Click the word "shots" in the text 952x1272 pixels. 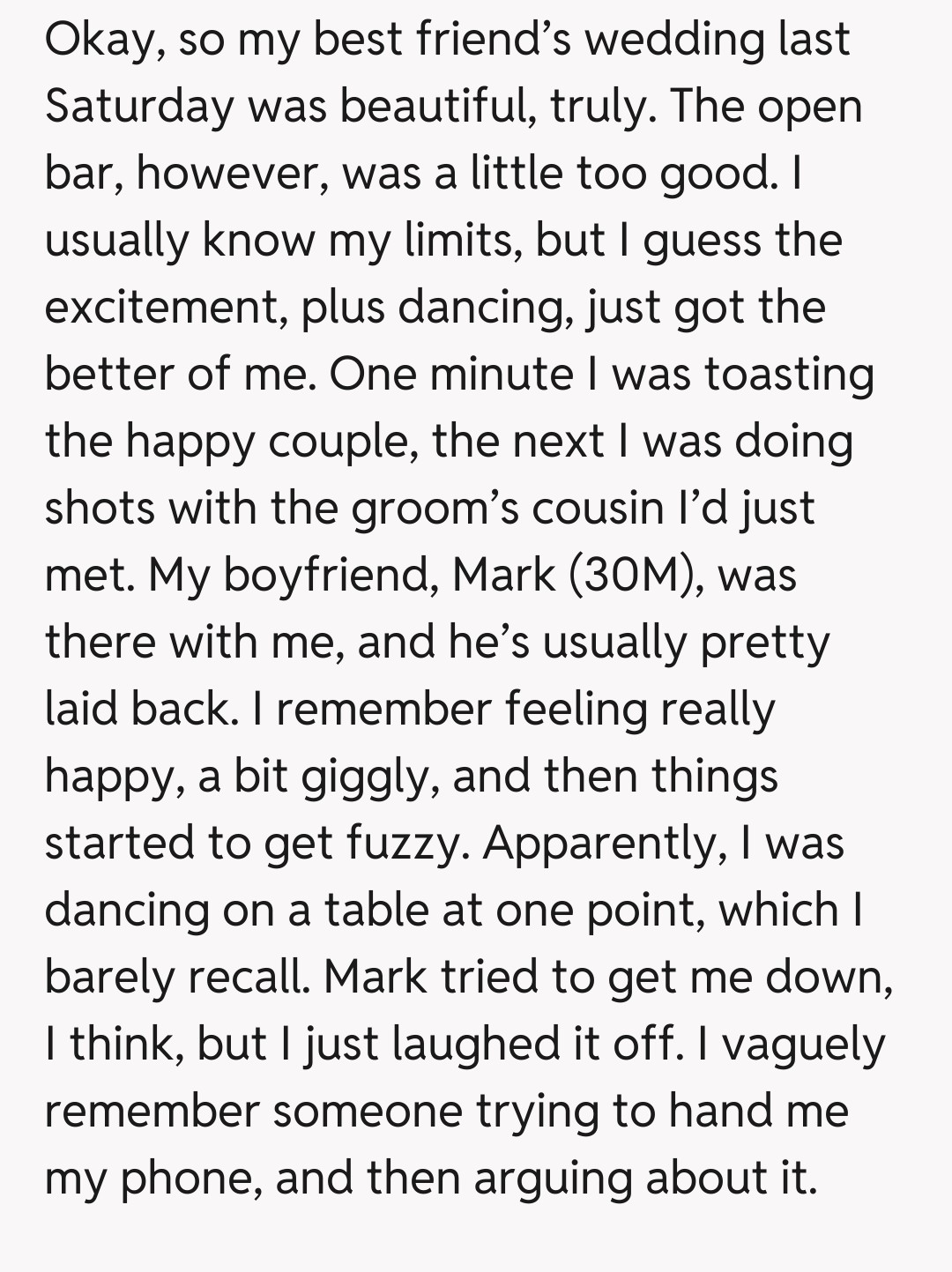tap(100, 510)
